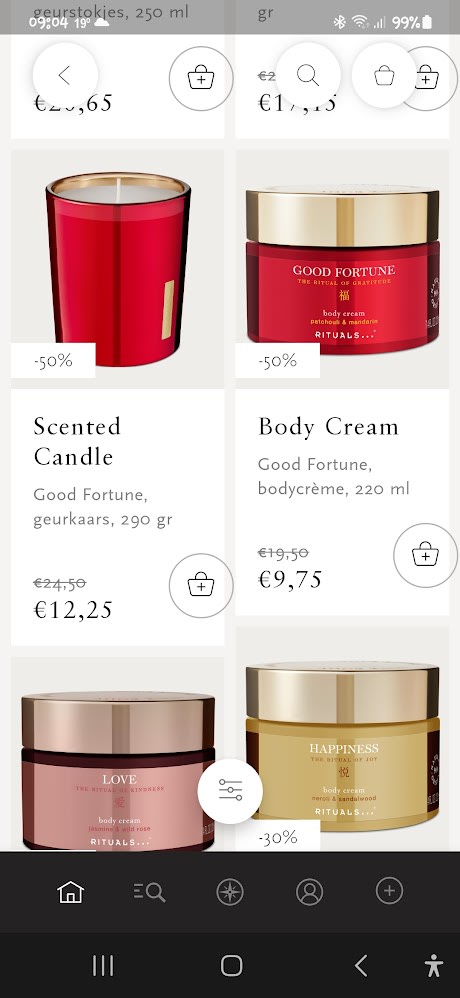The height and width of the screenshot is (998, 460).
Task: Add Good Fortune Body Cream to bag
Action: point(426,555)
